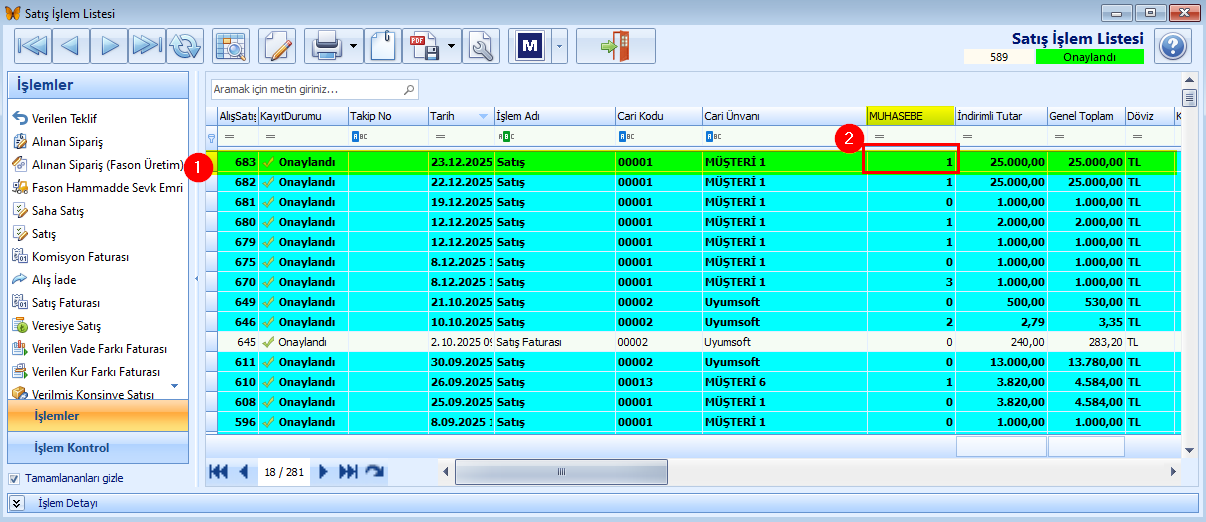Image resolution: width=1206 pixels, height=522 pixels.
Task: Toggle the Tamamlananları gizle checkbox
Action: (x=14, y=478)
